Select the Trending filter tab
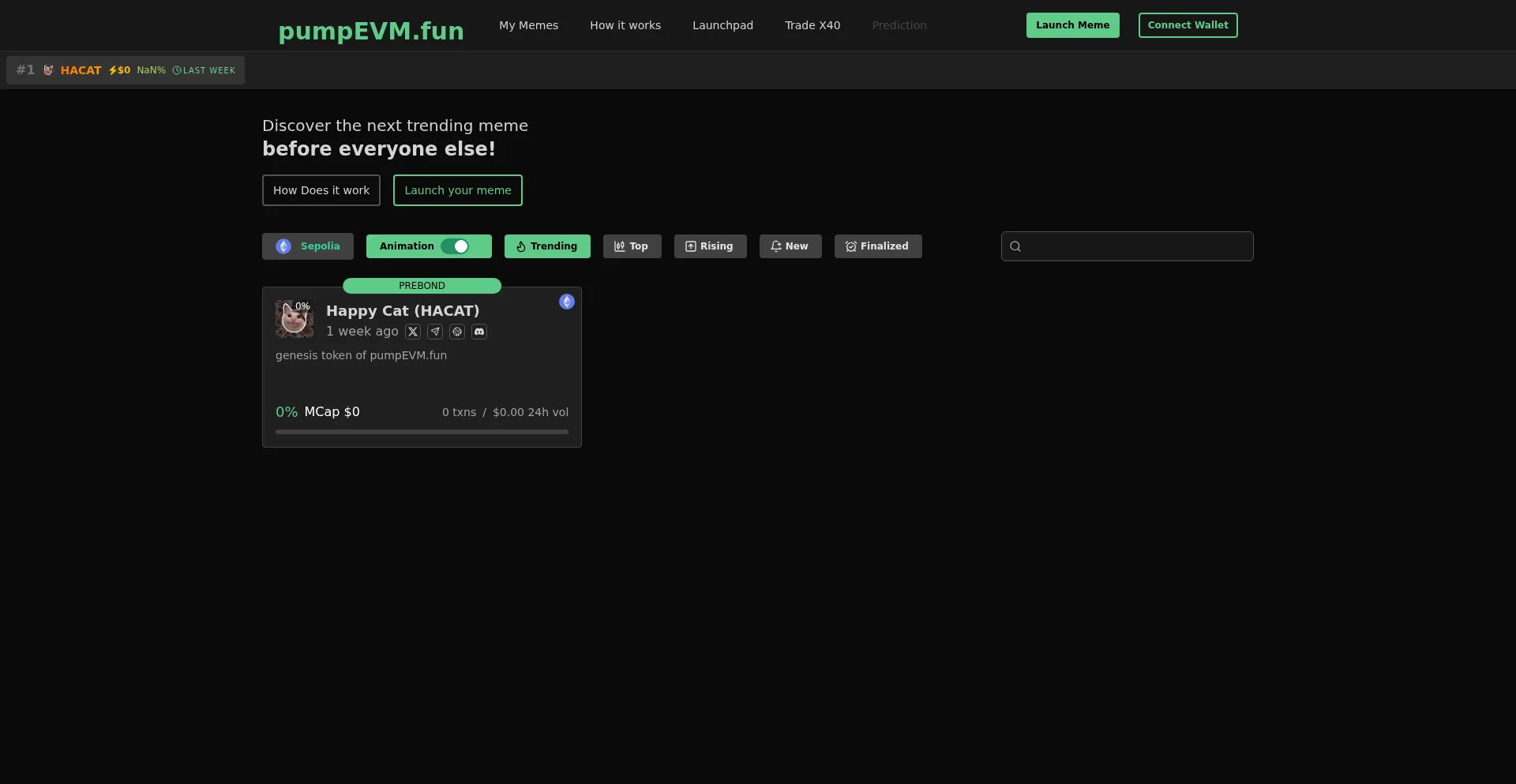 tap(547, 246)
